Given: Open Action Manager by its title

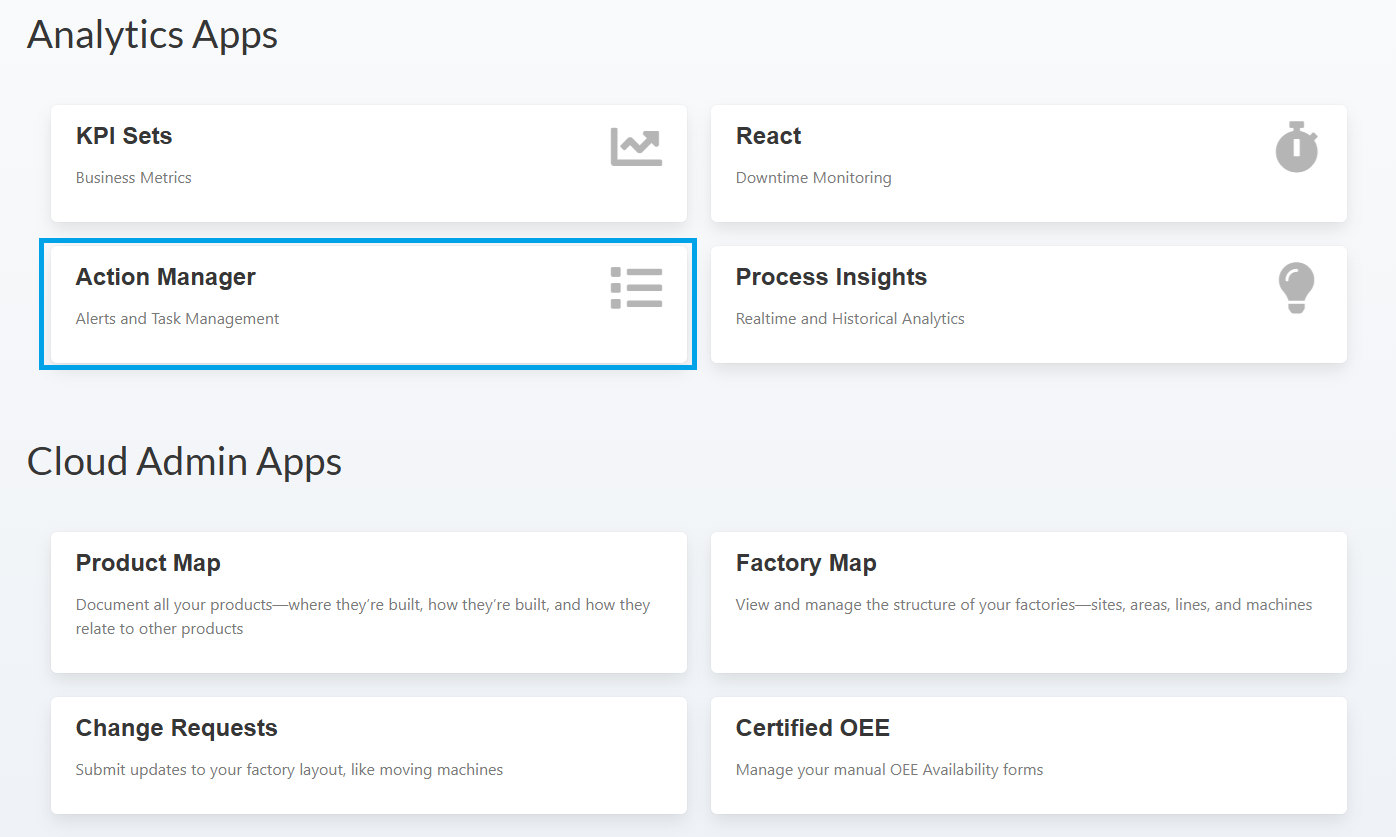Looking at the screenshot, I should pyautogui.click(x=166, y=277).
